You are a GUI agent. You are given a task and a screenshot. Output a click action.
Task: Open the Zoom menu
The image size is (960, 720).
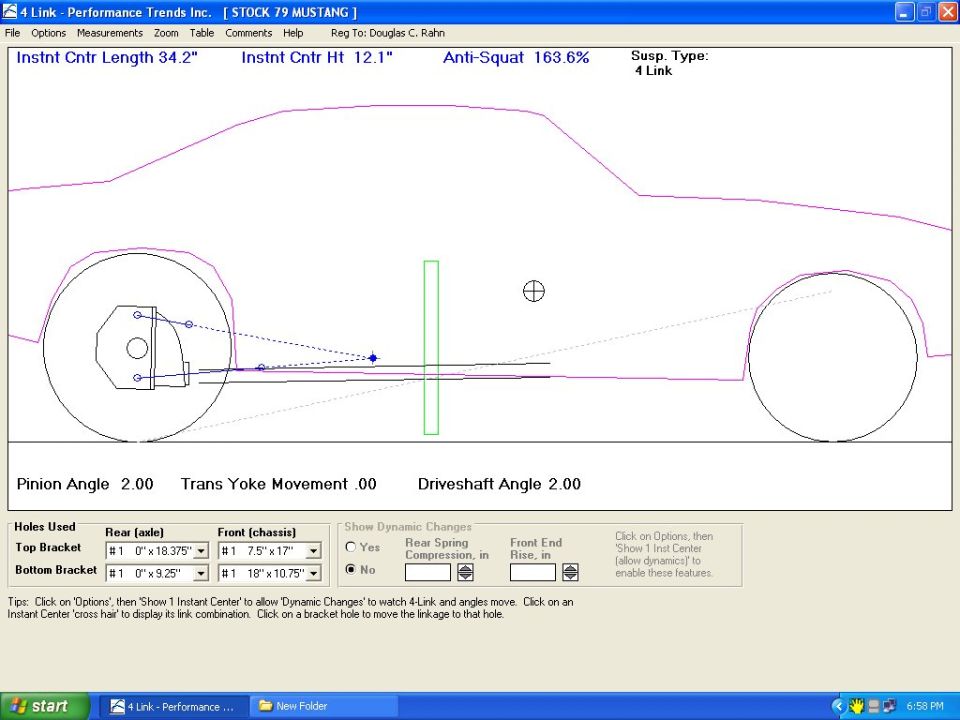[x=166, y=33]
